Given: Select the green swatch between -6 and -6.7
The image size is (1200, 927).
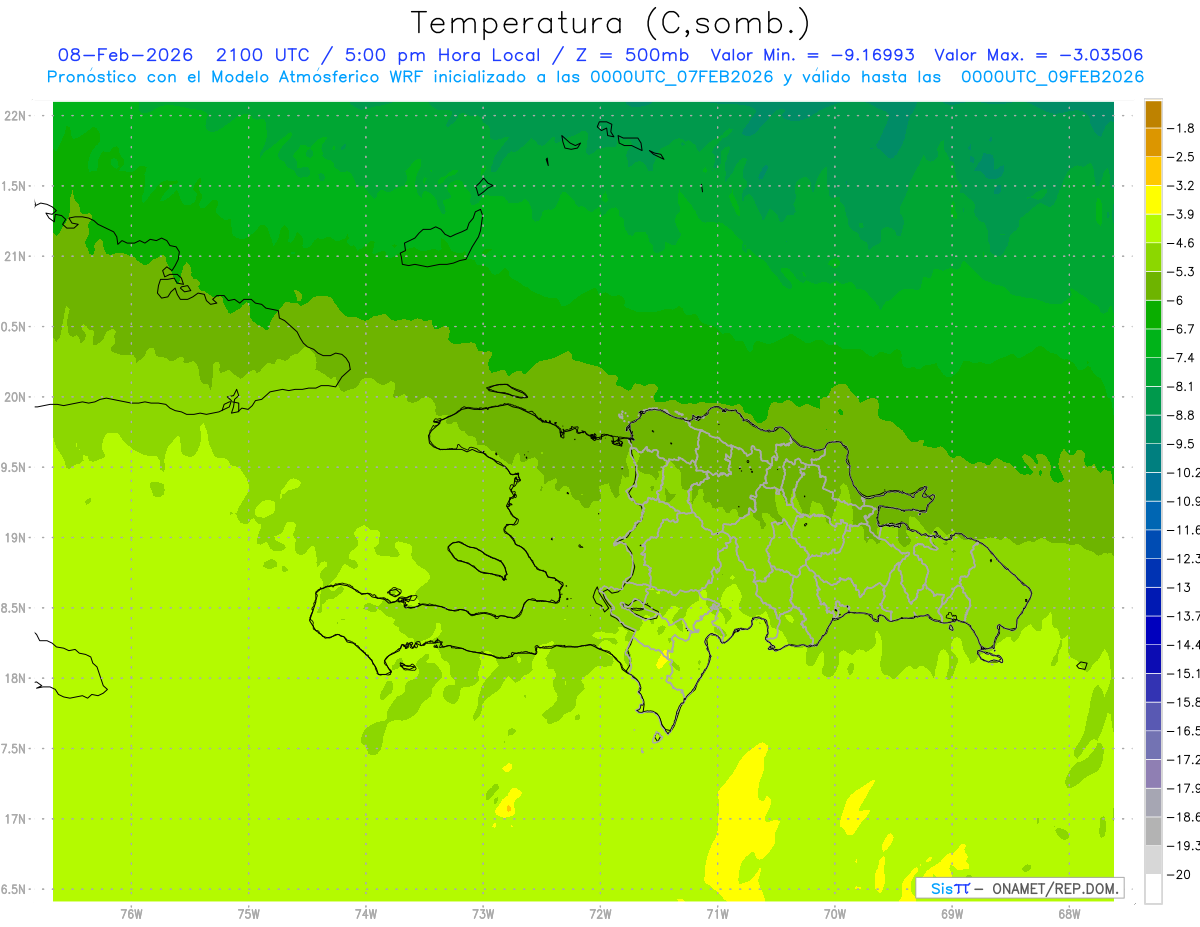Looking at the screenshot, I should pos(1153,314).
